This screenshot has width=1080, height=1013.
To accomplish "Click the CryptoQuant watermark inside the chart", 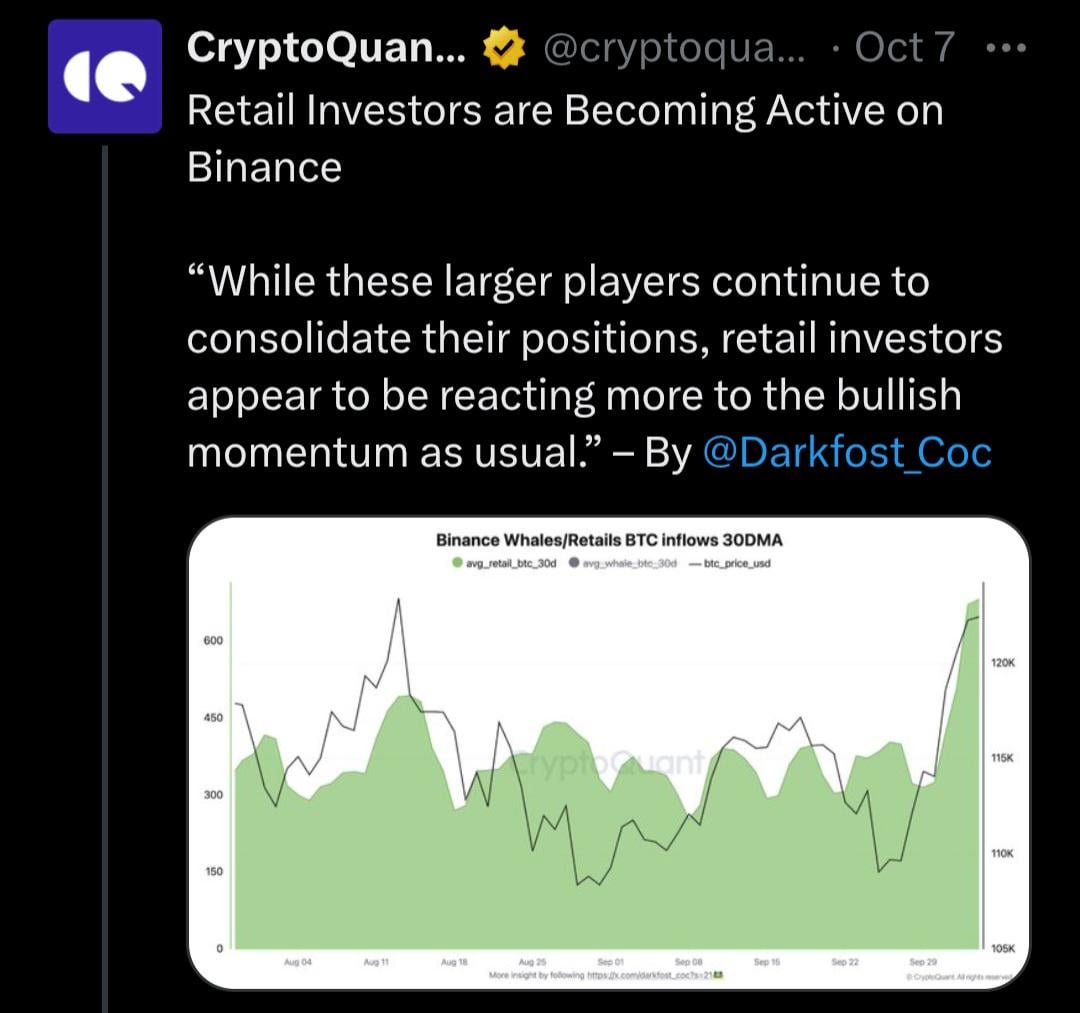I will tap(610, 764).
